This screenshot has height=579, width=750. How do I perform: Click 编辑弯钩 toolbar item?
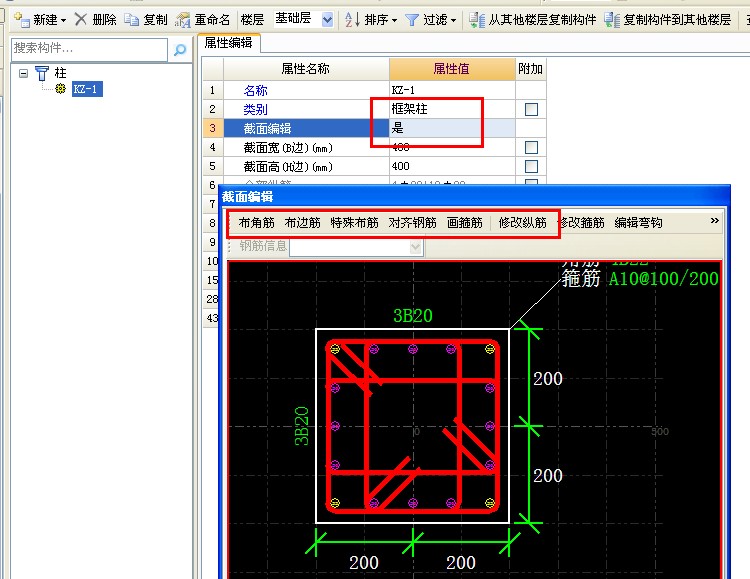pyautogui.click(x=639, y=223)
